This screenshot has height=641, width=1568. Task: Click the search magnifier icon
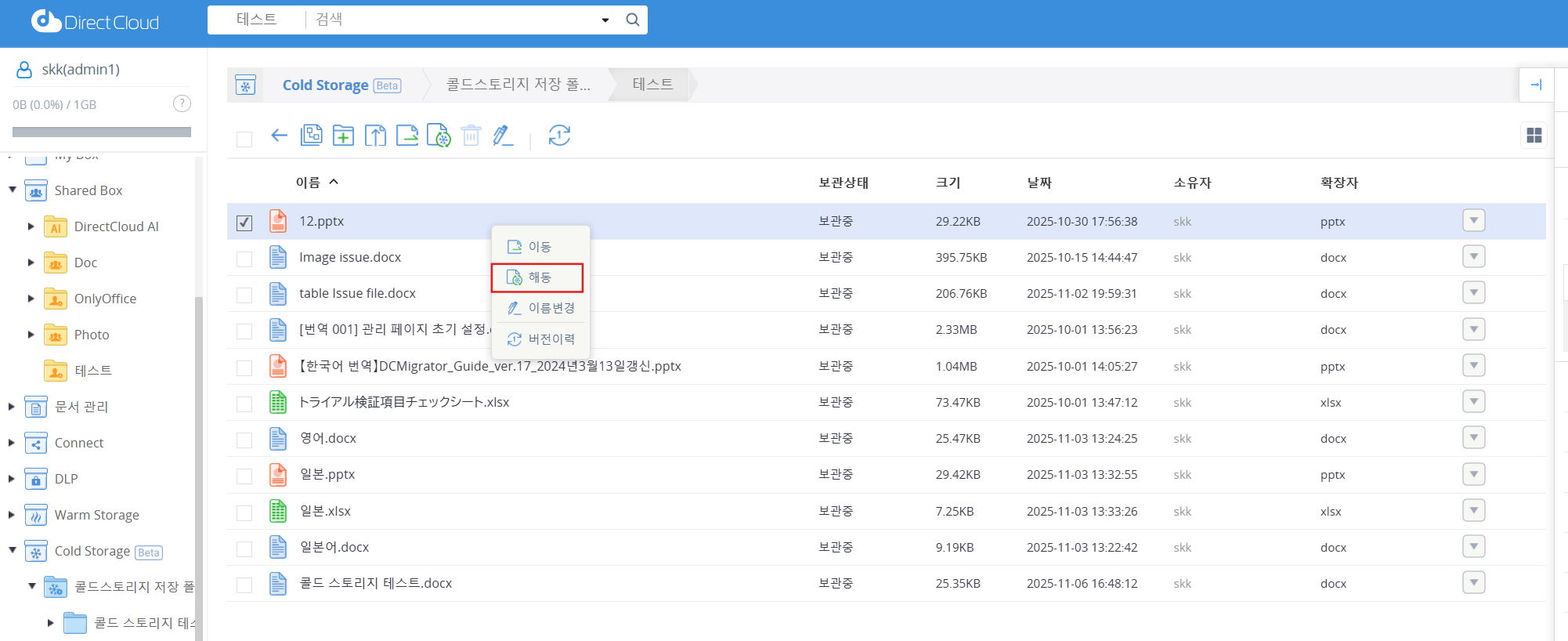click(x=633, y=20)
